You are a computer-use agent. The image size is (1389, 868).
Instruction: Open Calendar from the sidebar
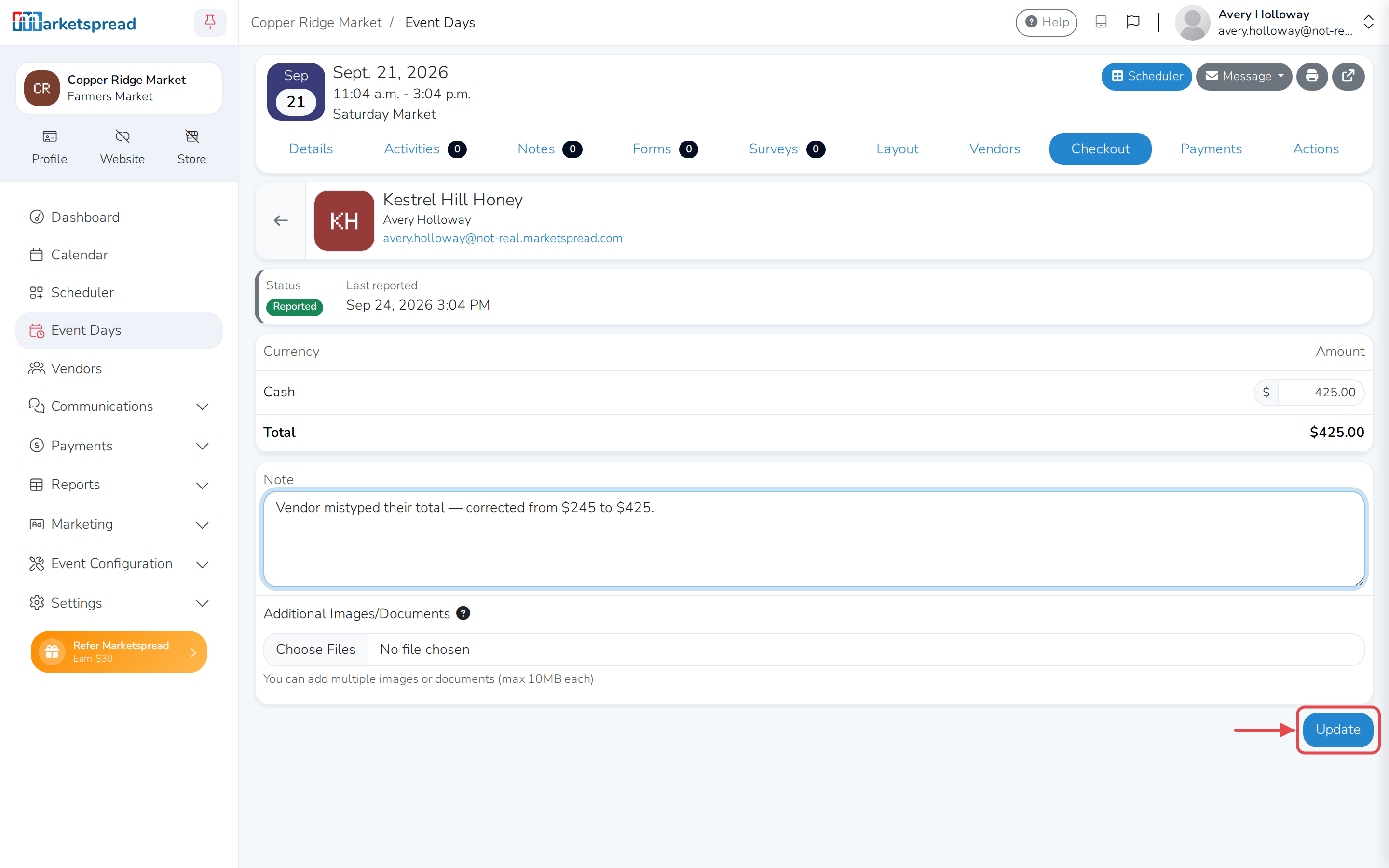[x=119, y=255]
